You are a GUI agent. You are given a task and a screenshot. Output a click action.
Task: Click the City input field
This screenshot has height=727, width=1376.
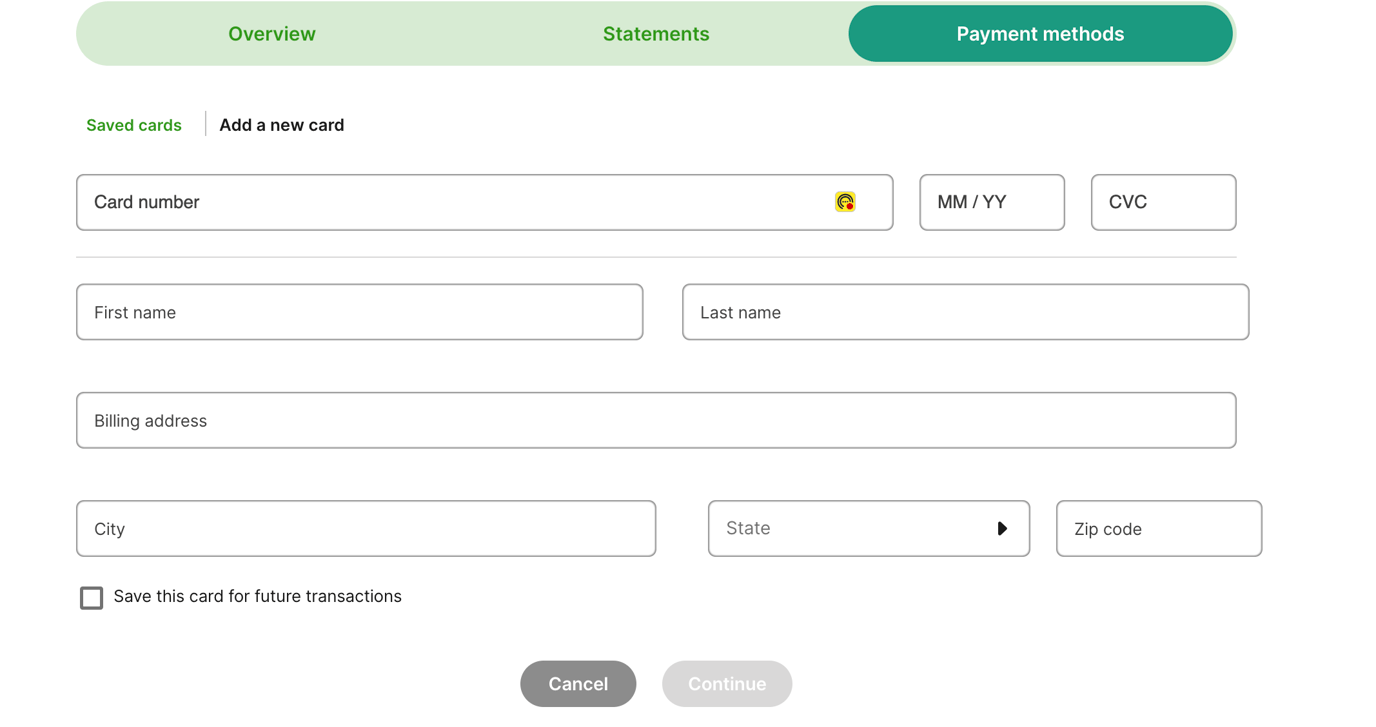(x=366, y=529)
